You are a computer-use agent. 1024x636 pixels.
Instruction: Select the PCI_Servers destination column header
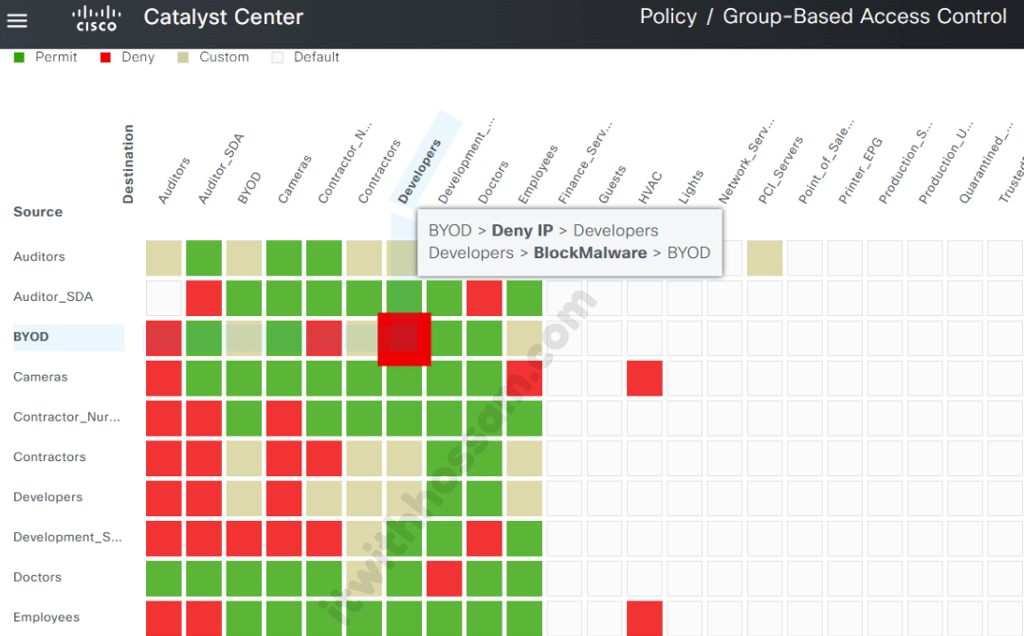pyautogui.click(x=780, y=170)
